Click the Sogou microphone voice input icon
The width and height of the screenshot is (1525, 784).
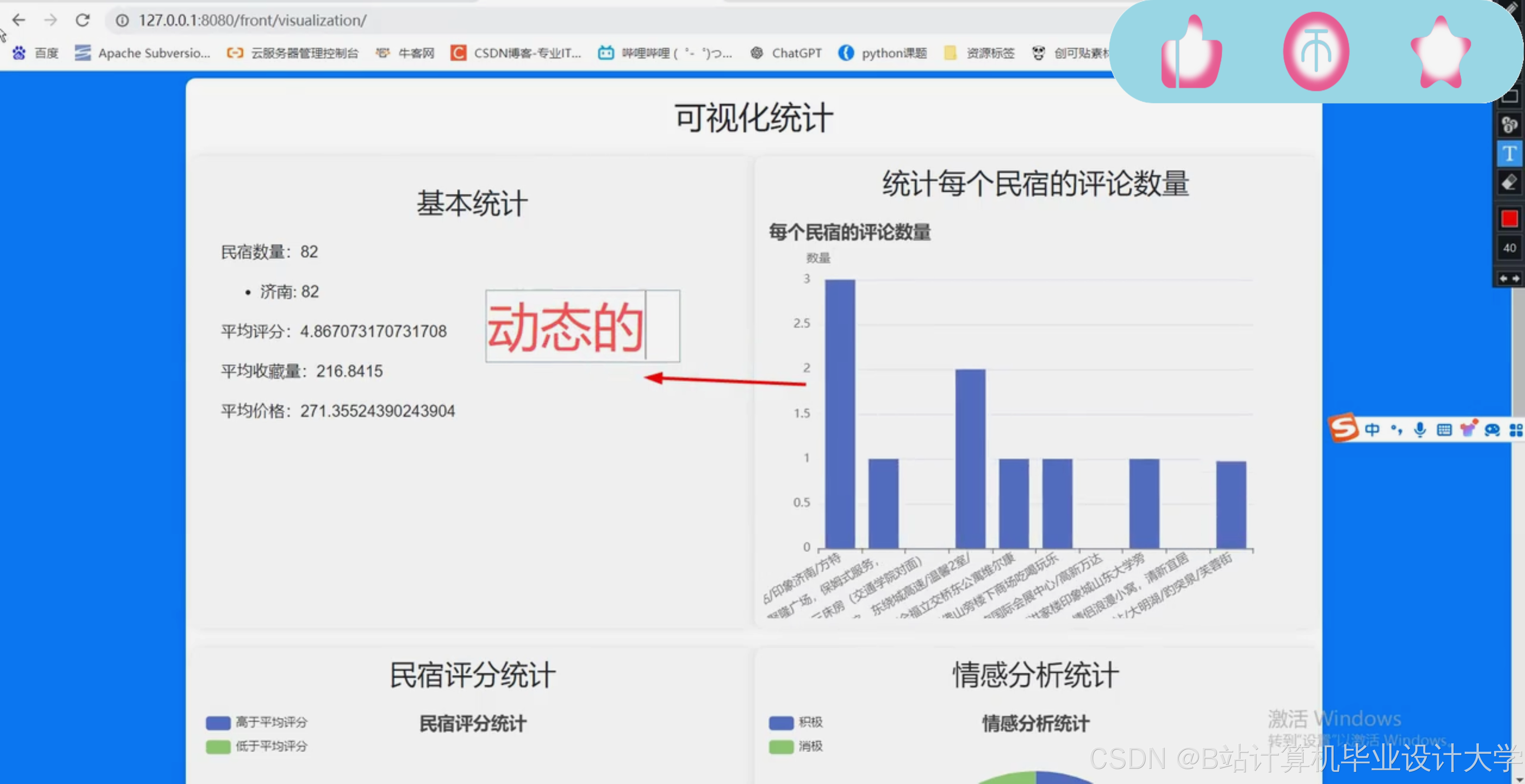pyautogui.click(x=1420, y=430)
